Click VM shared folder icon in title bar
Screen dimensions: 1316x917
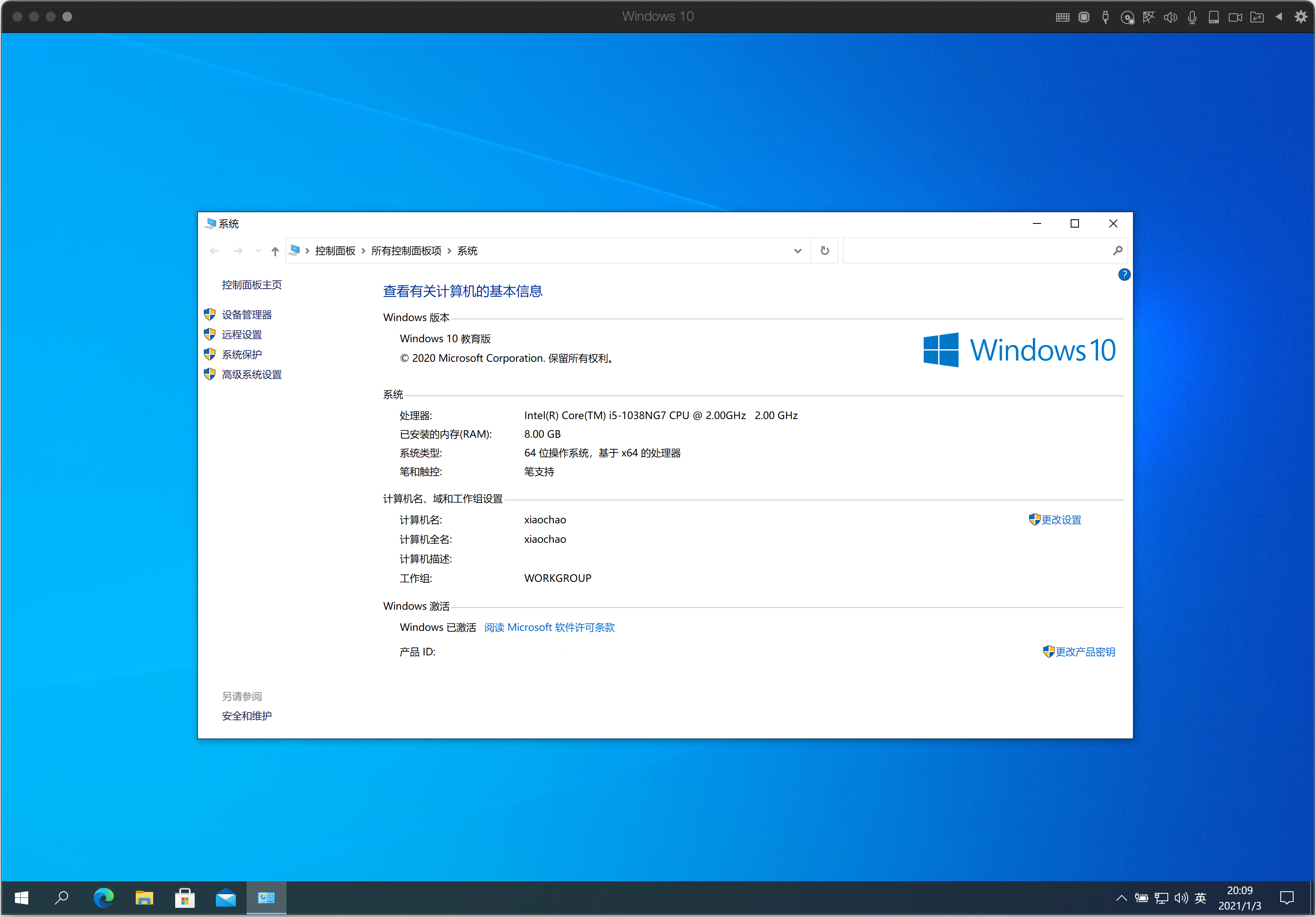pos(1257,17)
